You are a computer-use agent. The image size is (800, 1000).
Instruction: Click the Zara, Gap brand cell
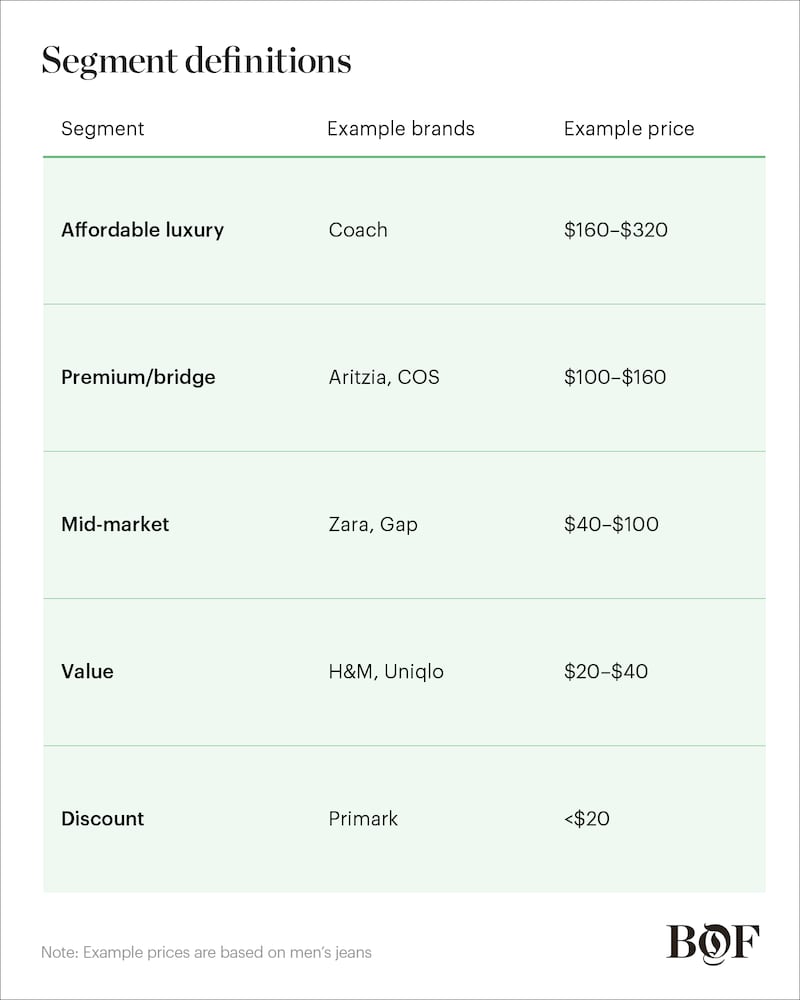click(372, 524)
